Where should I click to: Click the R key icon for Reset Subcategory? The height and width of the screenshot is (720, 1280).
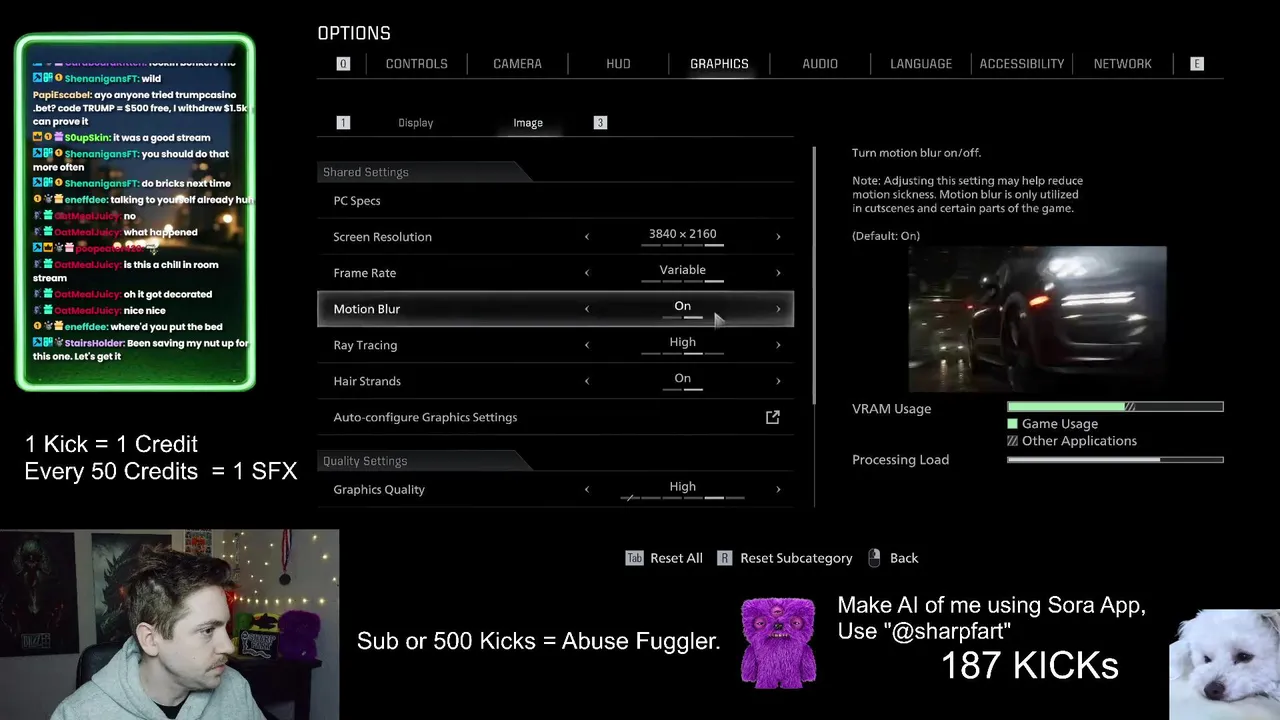point(724,558)
